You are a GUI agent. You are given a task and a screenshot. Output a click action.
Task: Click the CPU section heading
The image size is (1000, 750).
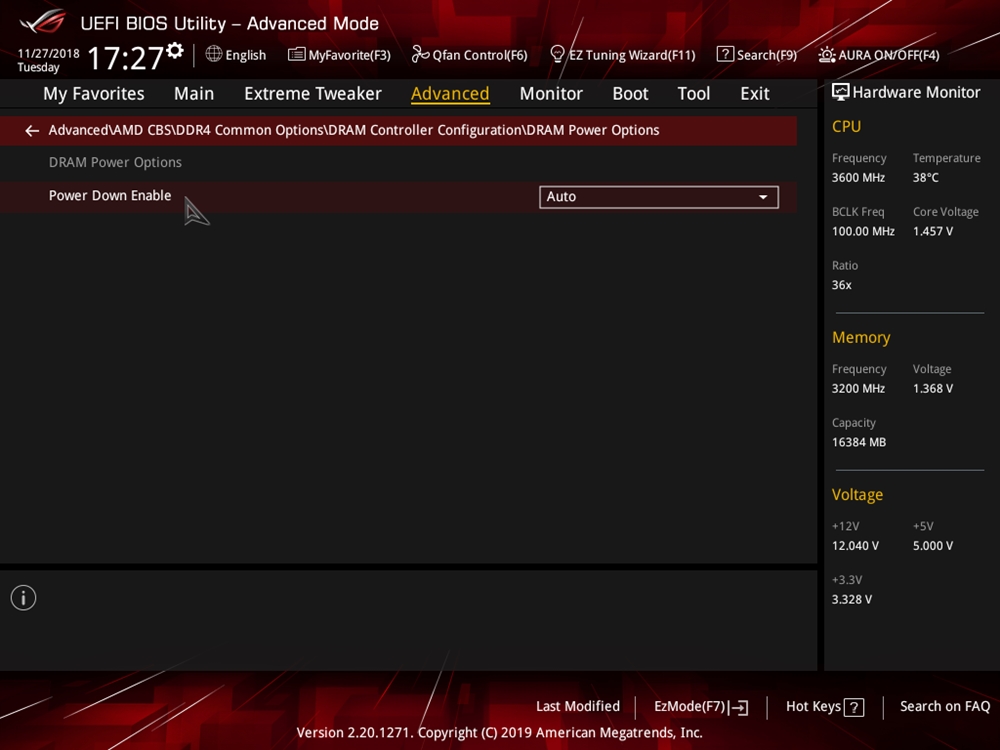click(846, 127)
